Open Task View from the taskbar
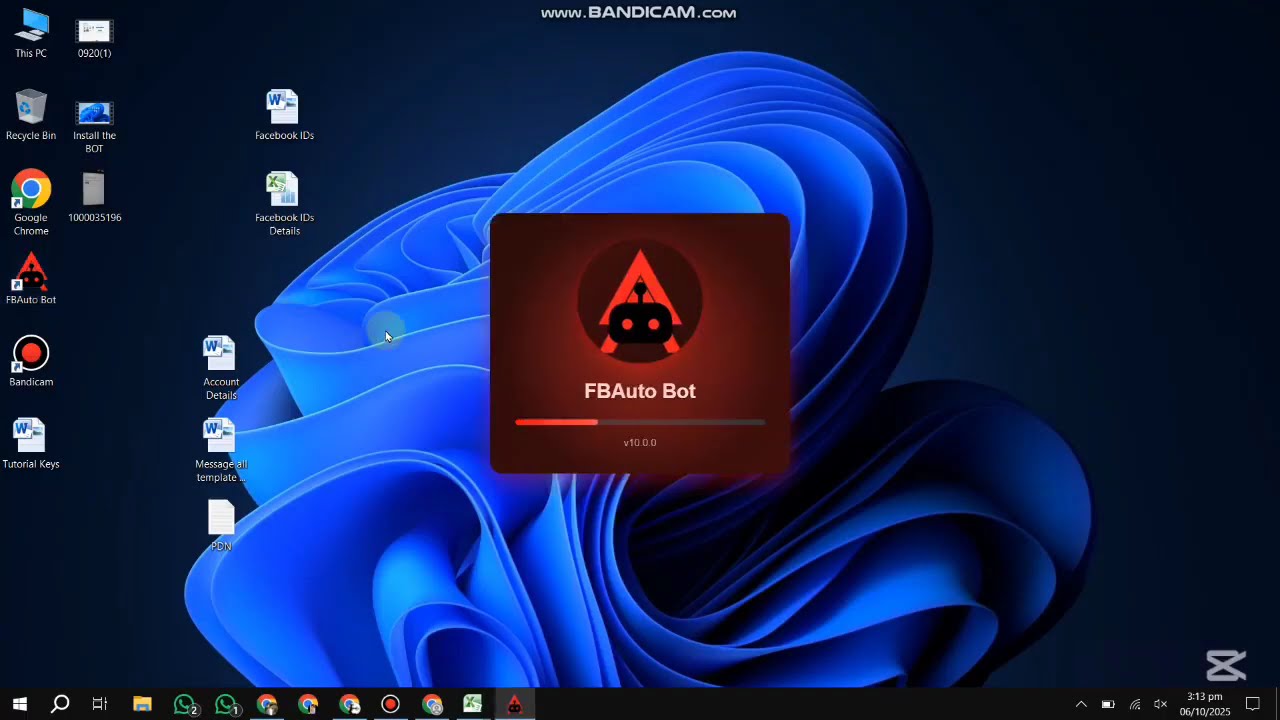Screen dimensions: 1280x720 [x=100, y=704]
